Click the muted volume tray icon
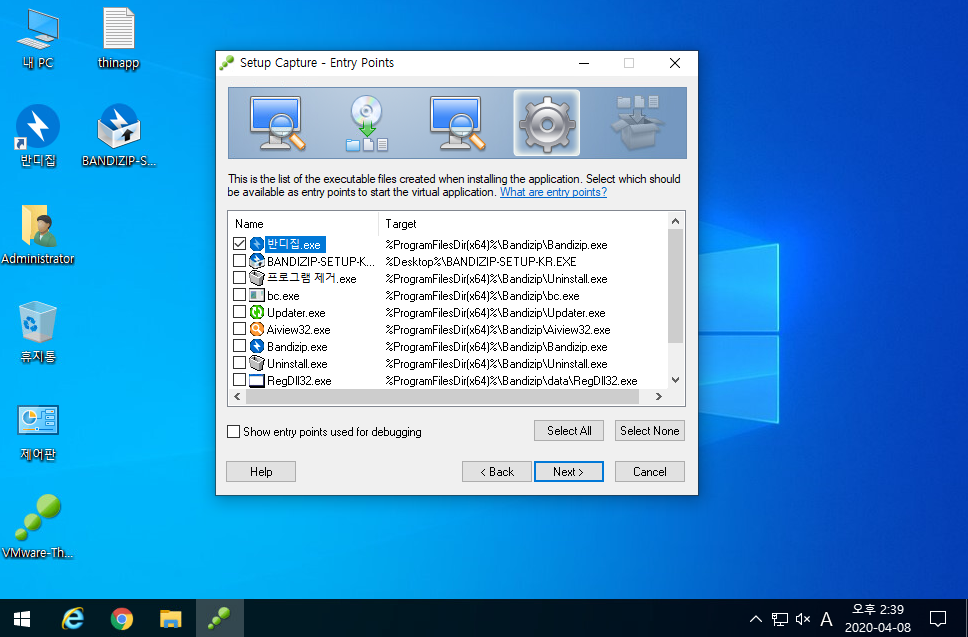 pos(803,618)
